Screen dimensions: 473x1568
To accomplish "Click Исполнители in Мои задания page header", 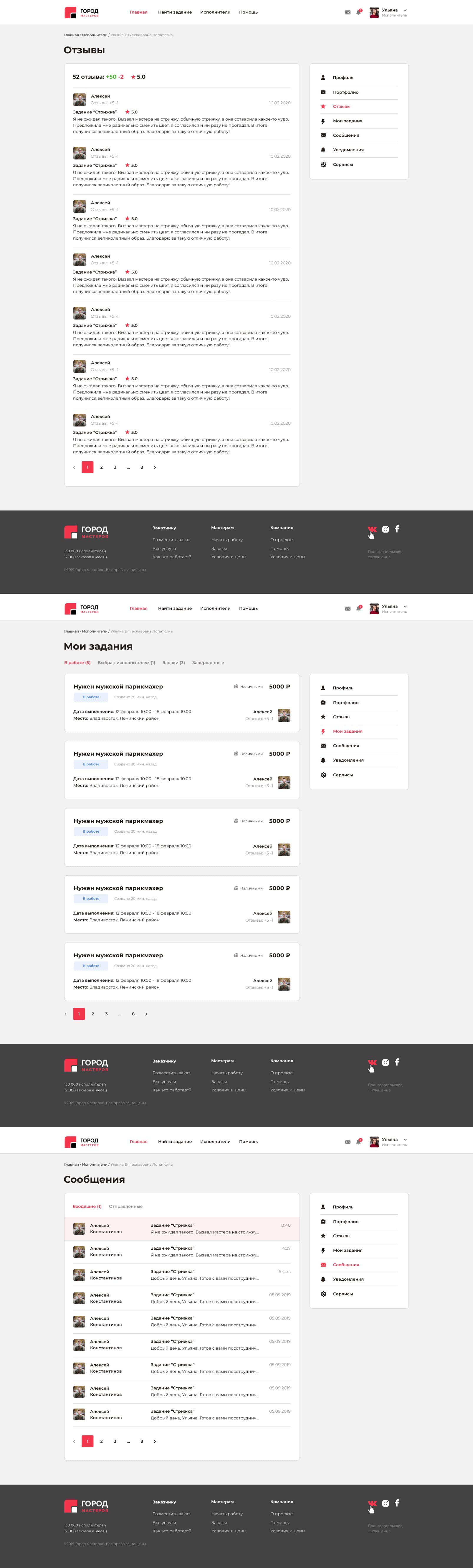I will click(x=215, y=608).
